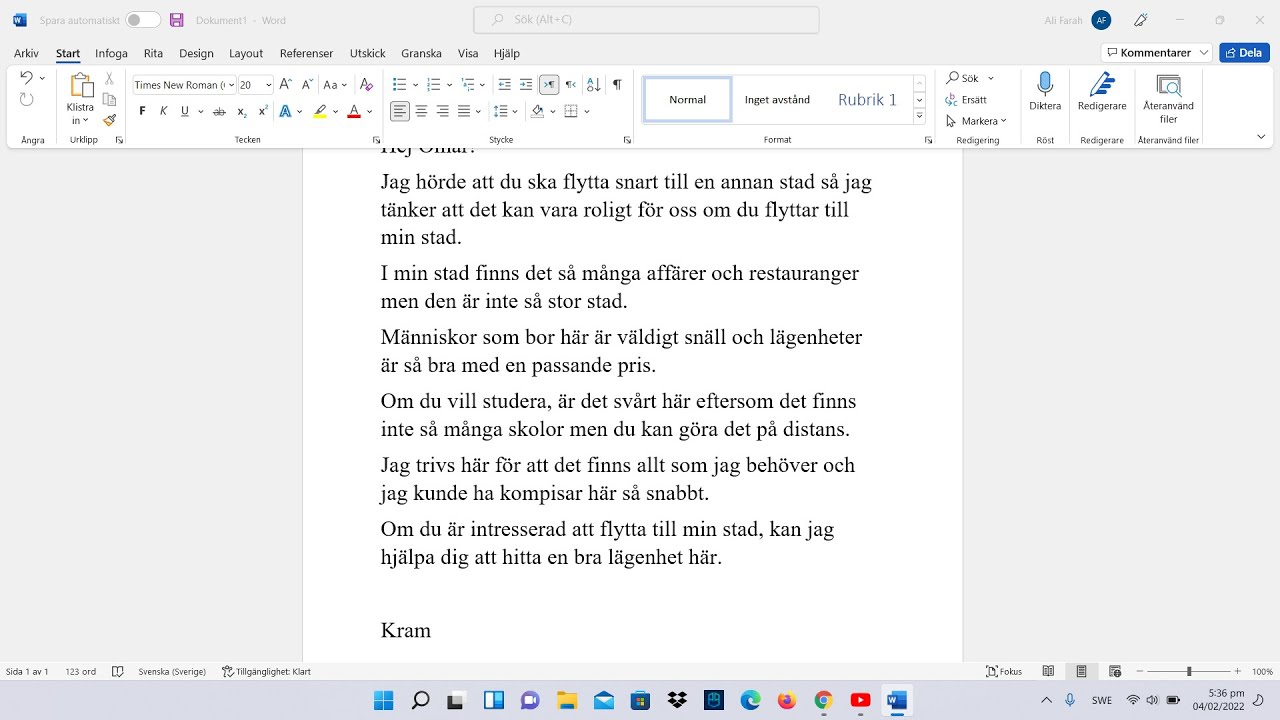Open the Times New Roman font dropdown

[x=231, y=85]
